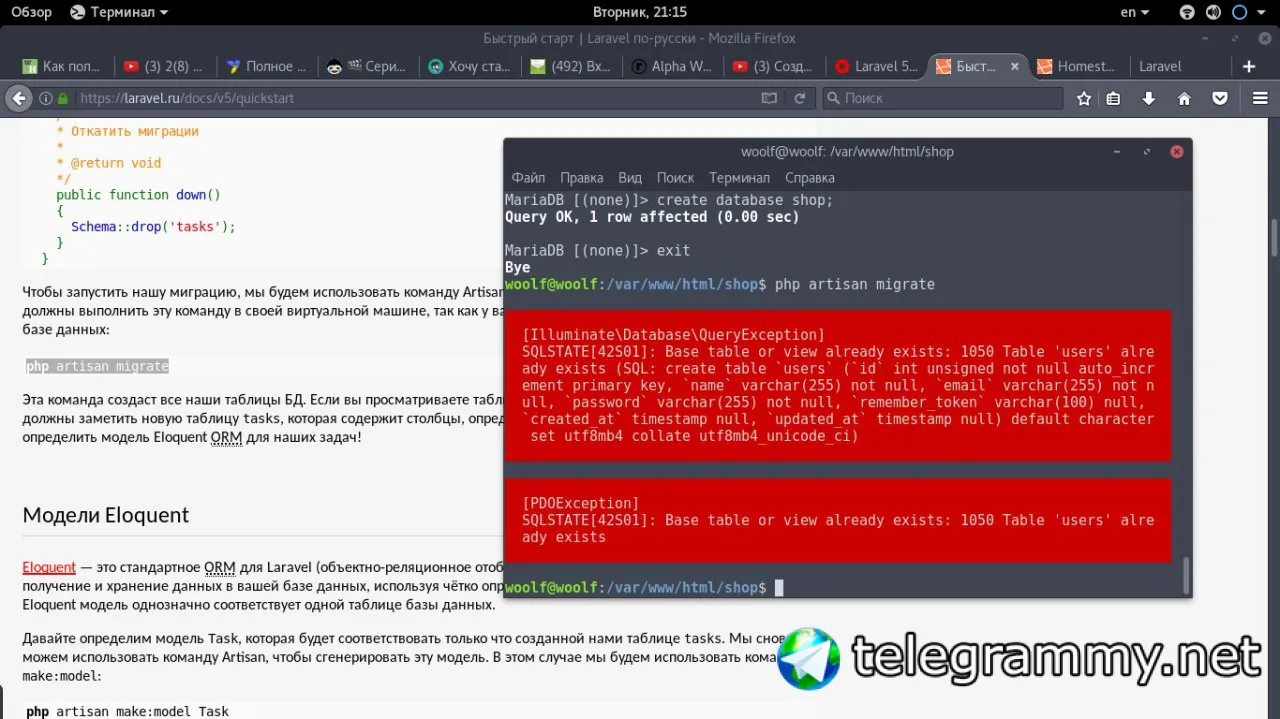Click the green padlock security icon
This screenshot has height=719, width=1280.
coord(63,98)
